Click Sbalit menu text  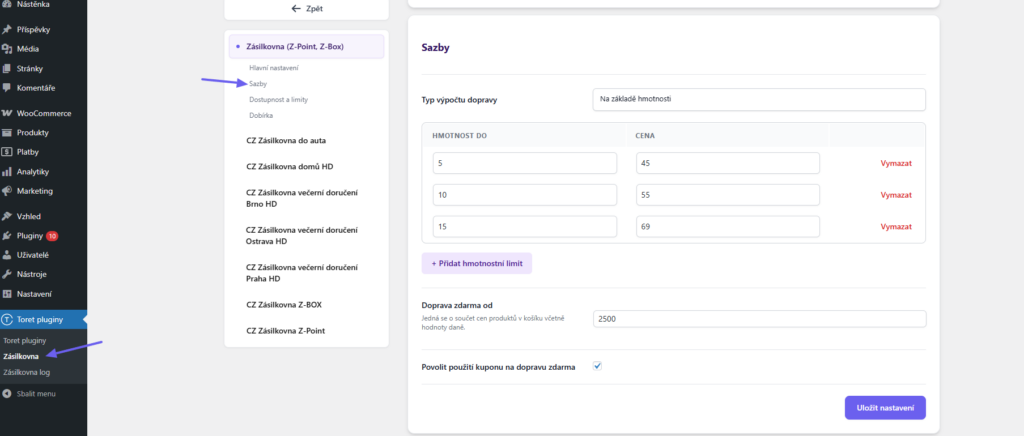point(36,394)
